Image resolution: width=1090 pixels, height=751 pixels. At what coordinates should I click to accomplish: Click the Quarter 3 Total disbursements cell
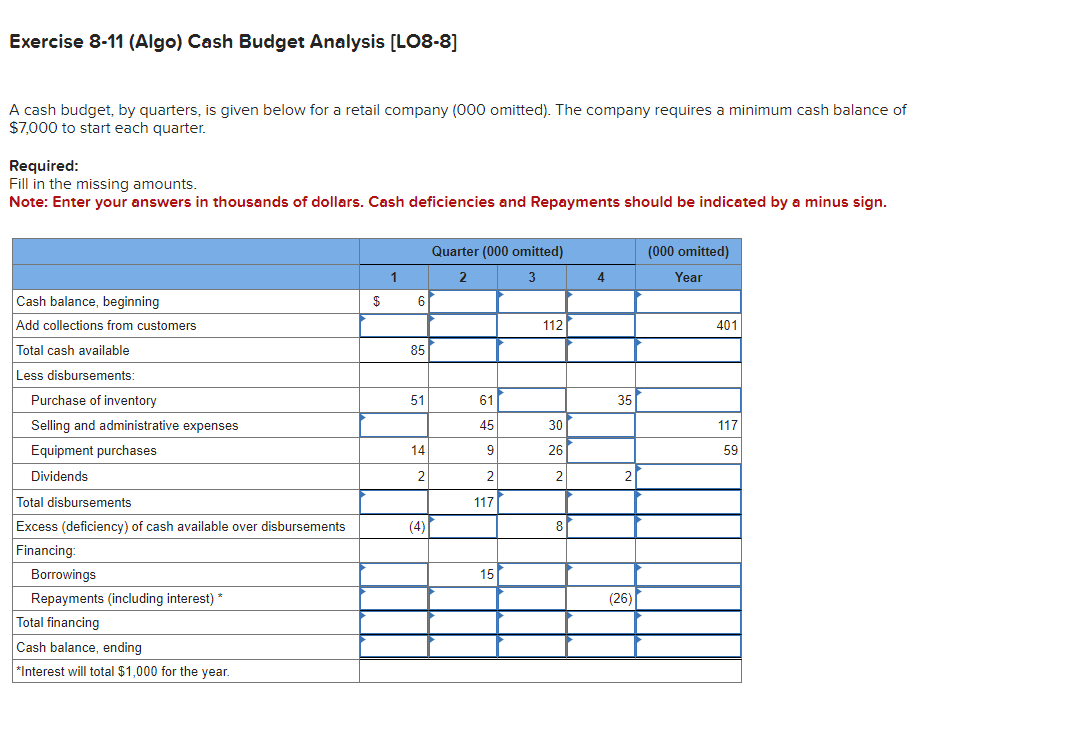click(x=532, y=501)
